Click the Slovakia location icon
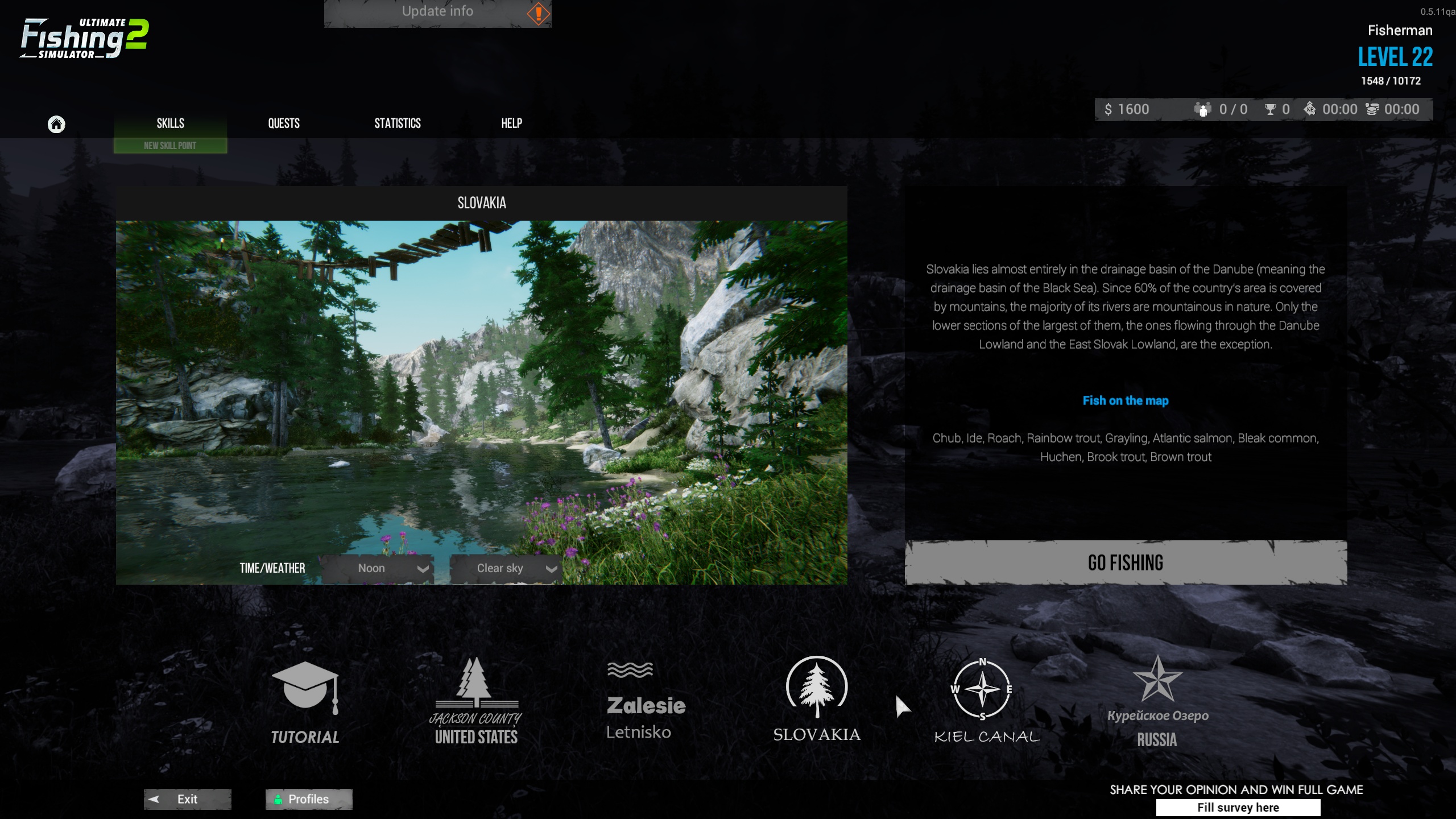Screen dimensions: 1456x819 click(817, 698)
